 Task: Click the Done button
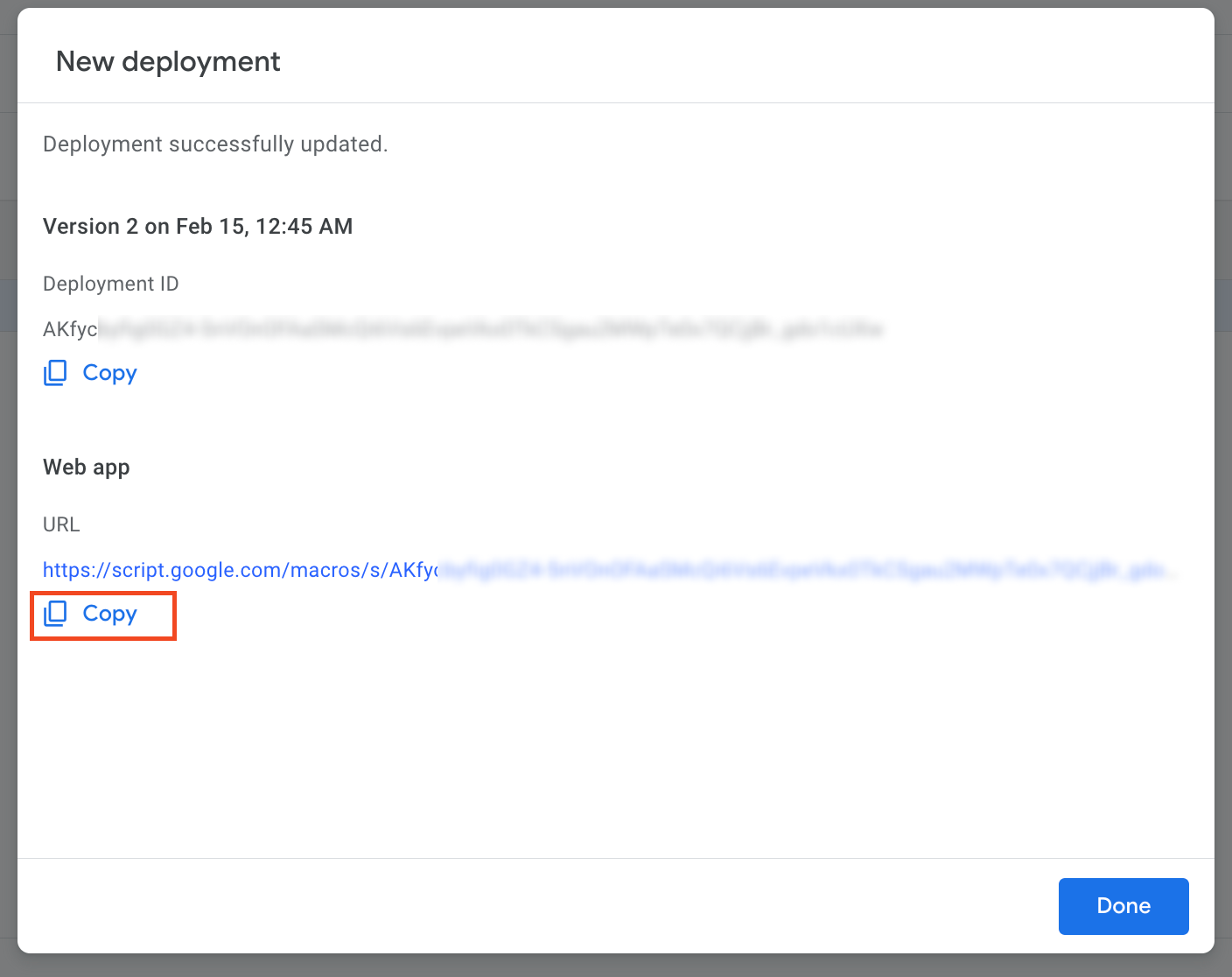[x=1123, y=906]
